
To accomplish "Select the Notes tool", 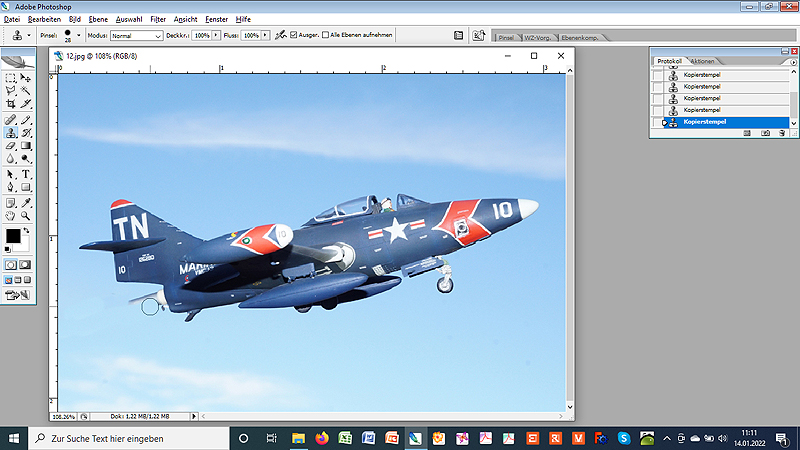I will tap(11, 203).
